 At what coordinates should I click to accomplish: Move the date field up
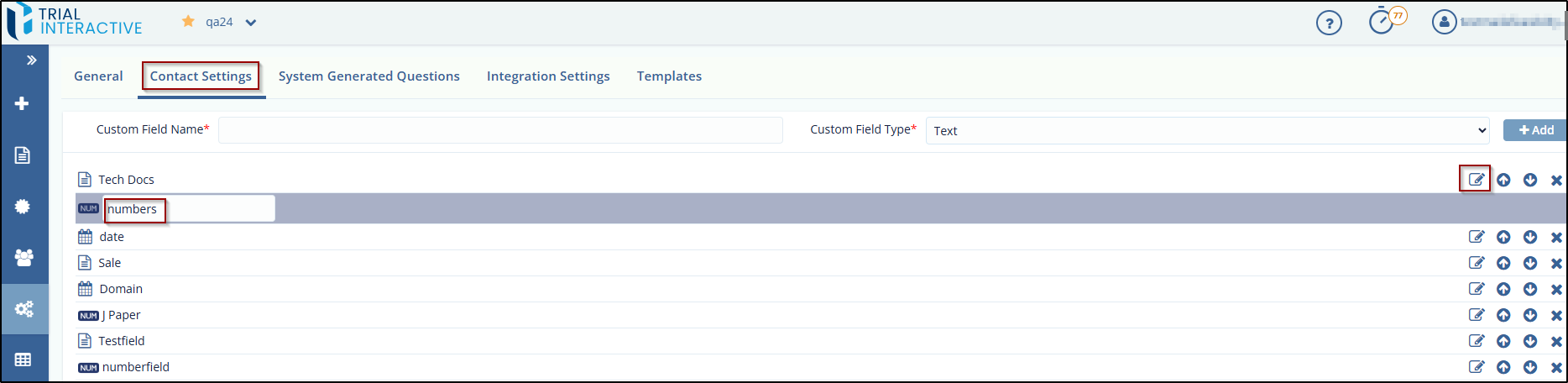click(x=1503, y=238)
